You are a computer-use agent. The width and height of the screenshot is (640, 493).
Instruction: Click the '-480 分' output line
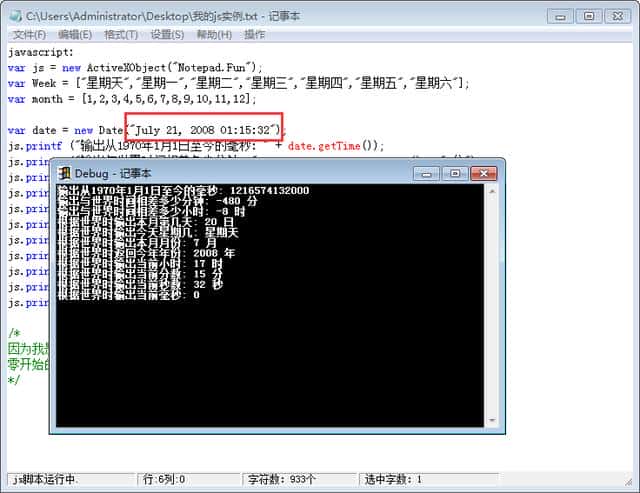pos(157,201)
